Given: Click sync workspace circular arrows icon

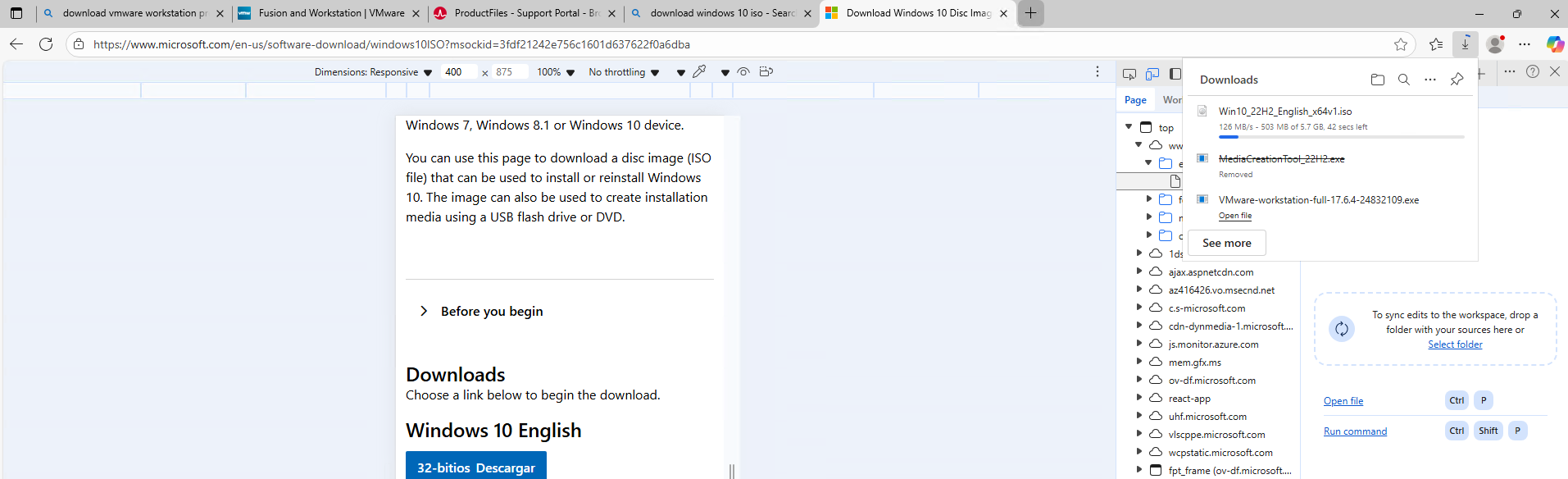Looking at the screenshot, I should click(x=1342, y=329).
